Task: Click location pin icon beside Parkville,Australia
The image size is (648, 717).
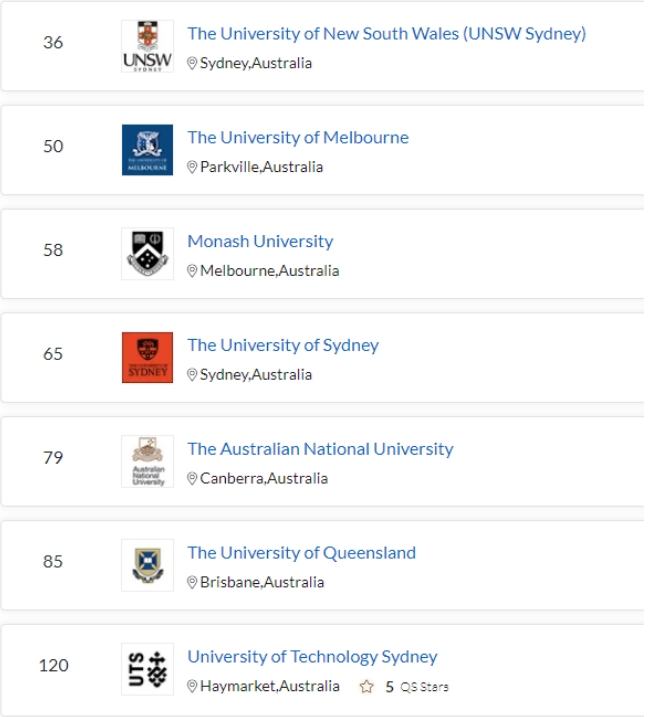Action: point(192,167)
